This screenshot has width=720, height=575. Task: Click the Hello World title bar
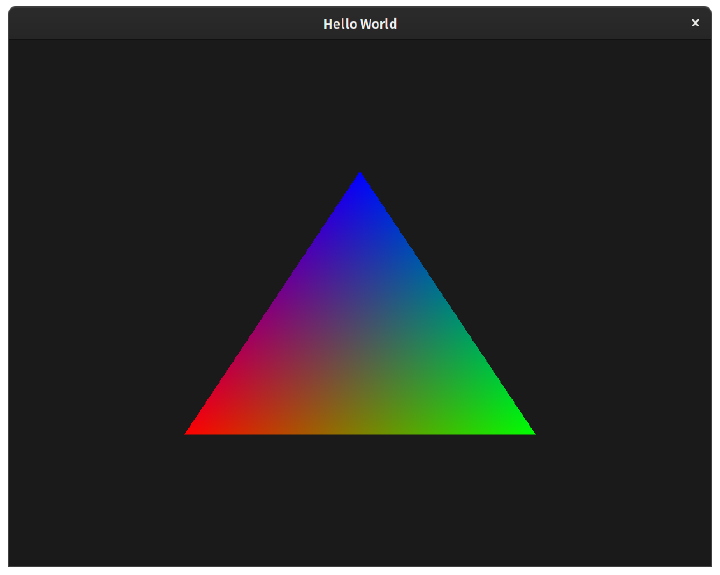pos(360,23)
